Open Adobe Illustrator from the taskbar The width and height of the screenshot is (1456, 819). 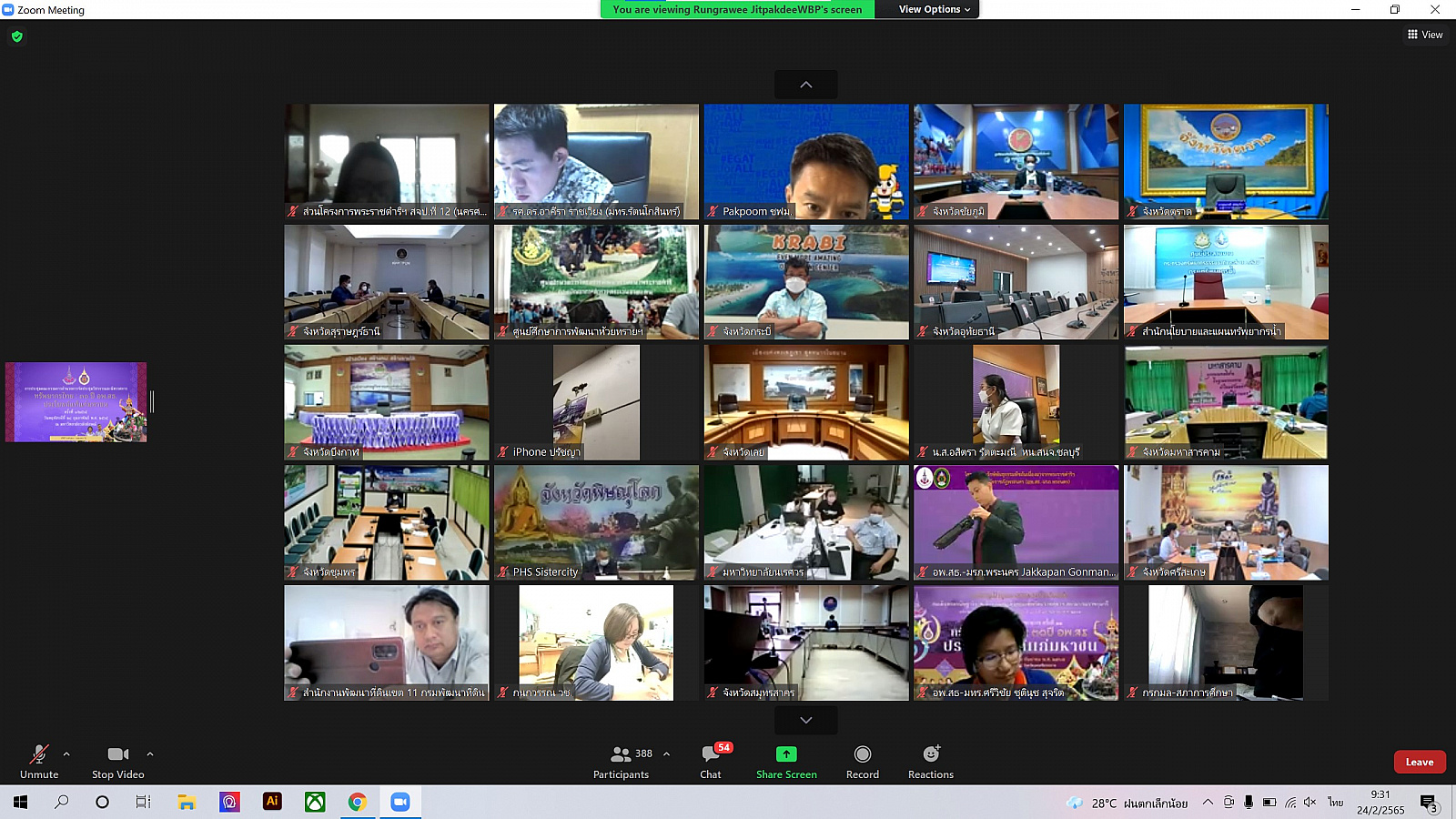click(x=272, y=802)
